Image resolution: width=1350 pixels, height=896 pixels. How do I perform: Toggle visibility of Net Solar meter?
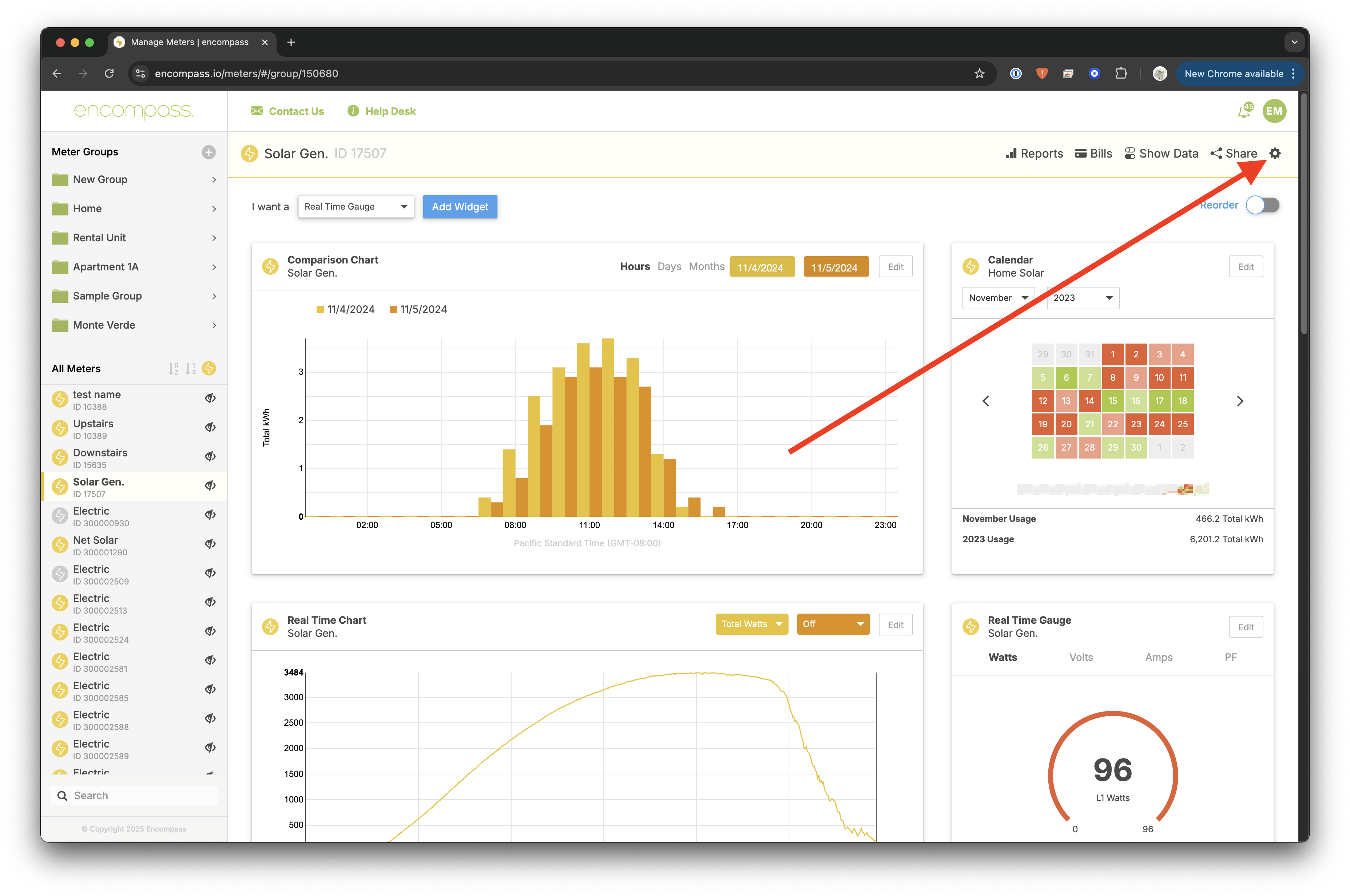tap(210, 544)
